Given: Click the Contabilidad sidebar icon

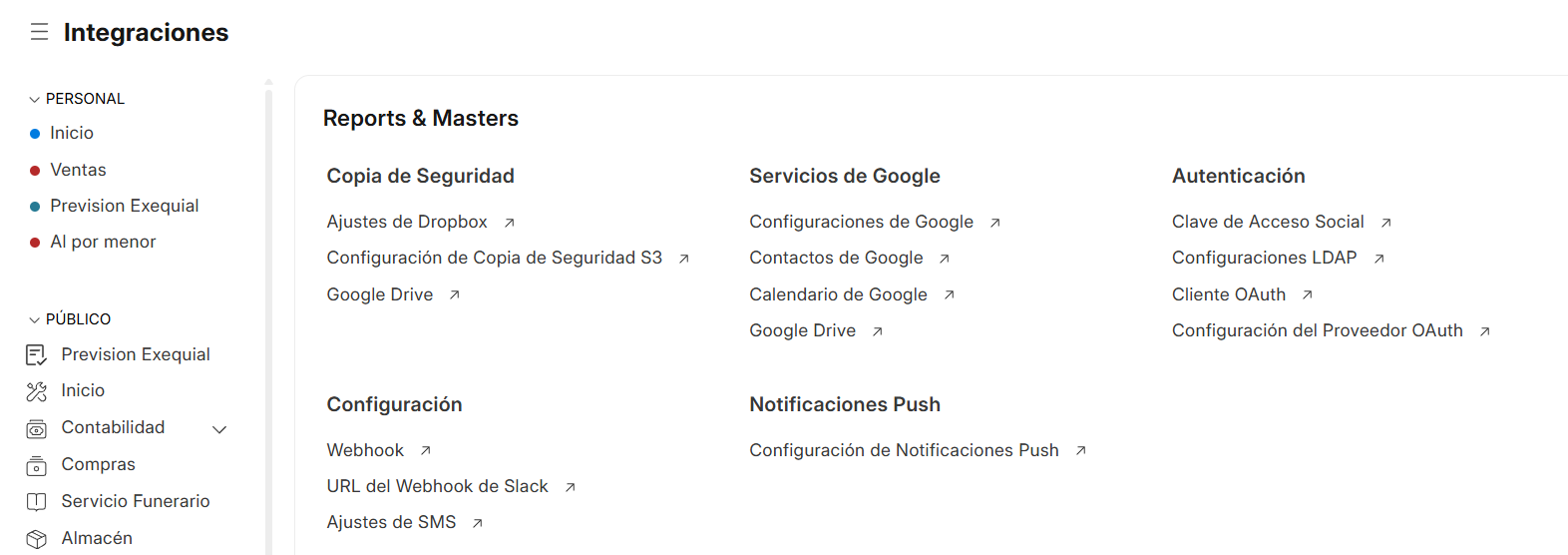Looking at the screenshot, I should [x=37, y=428].
